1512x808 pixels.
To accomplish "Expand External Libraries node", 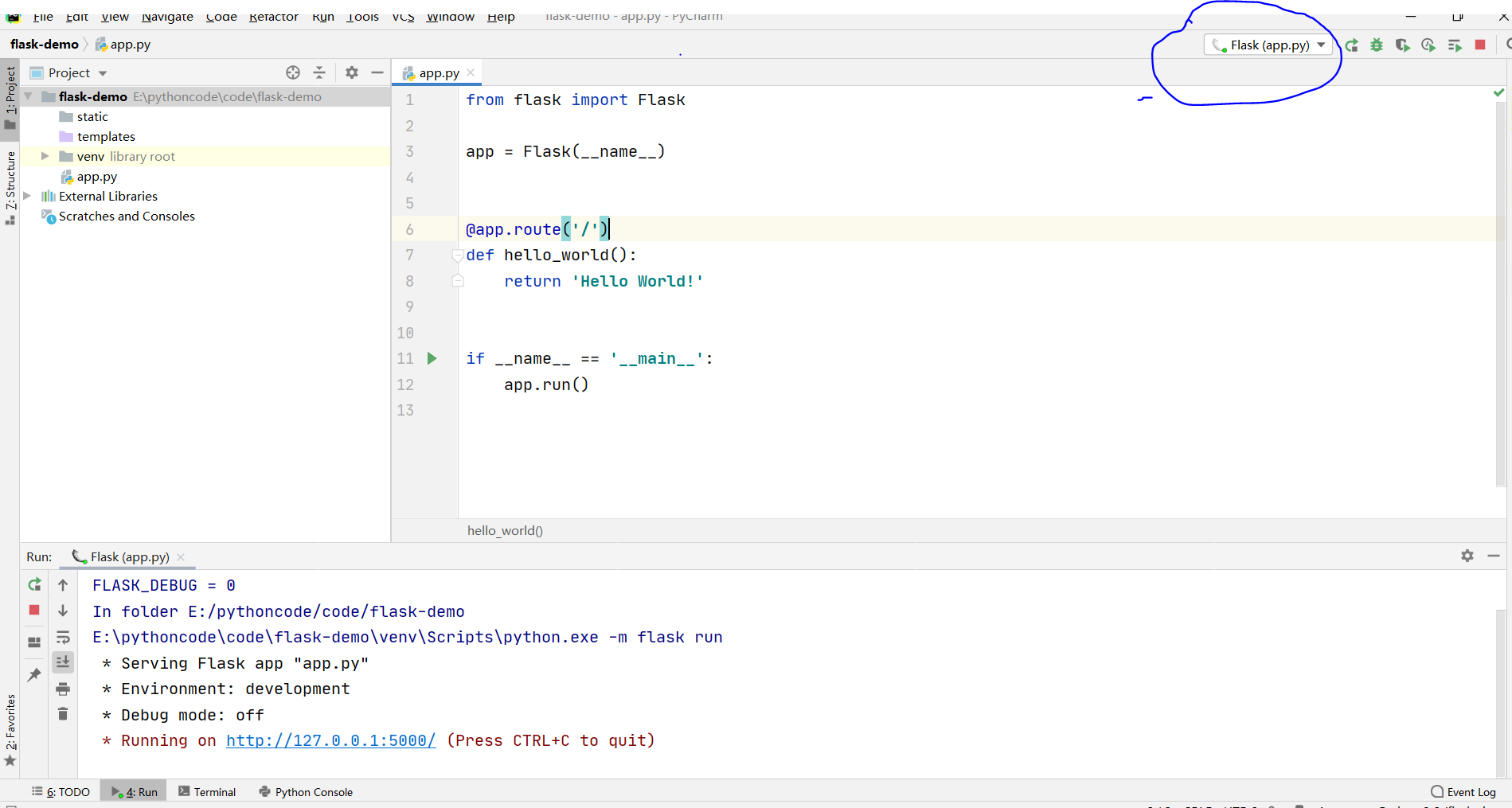I will [x=27, y=196].
